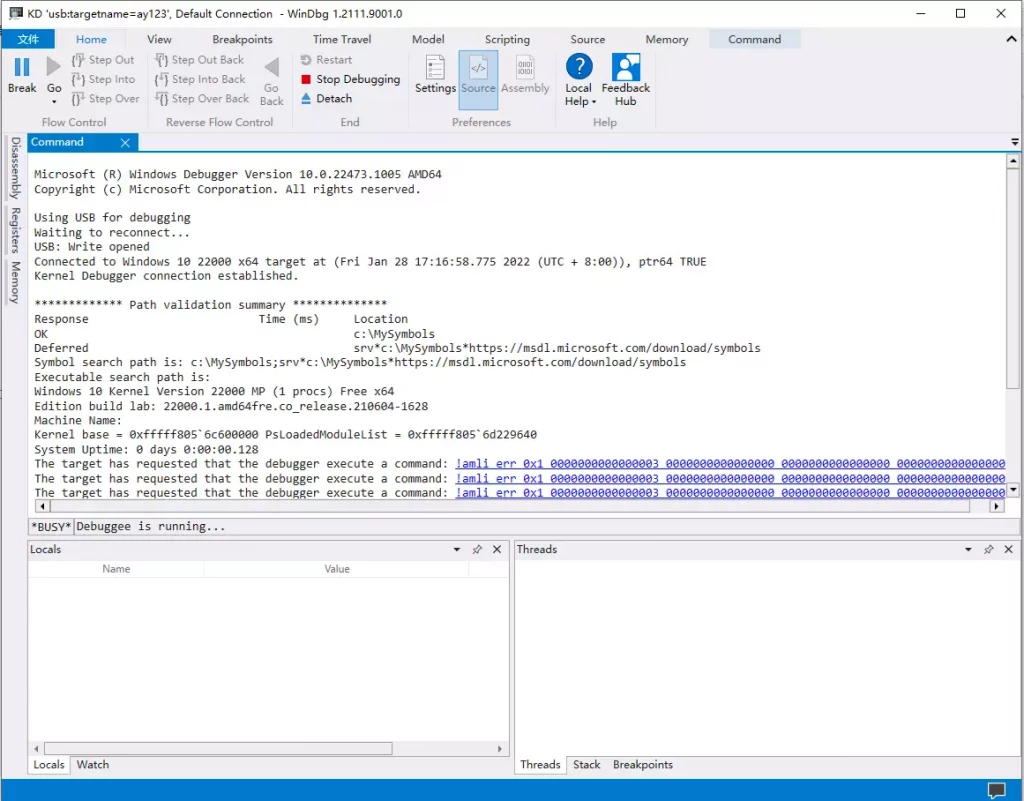
Task: Pin the Locals panel
Action: tap(477, 549)
